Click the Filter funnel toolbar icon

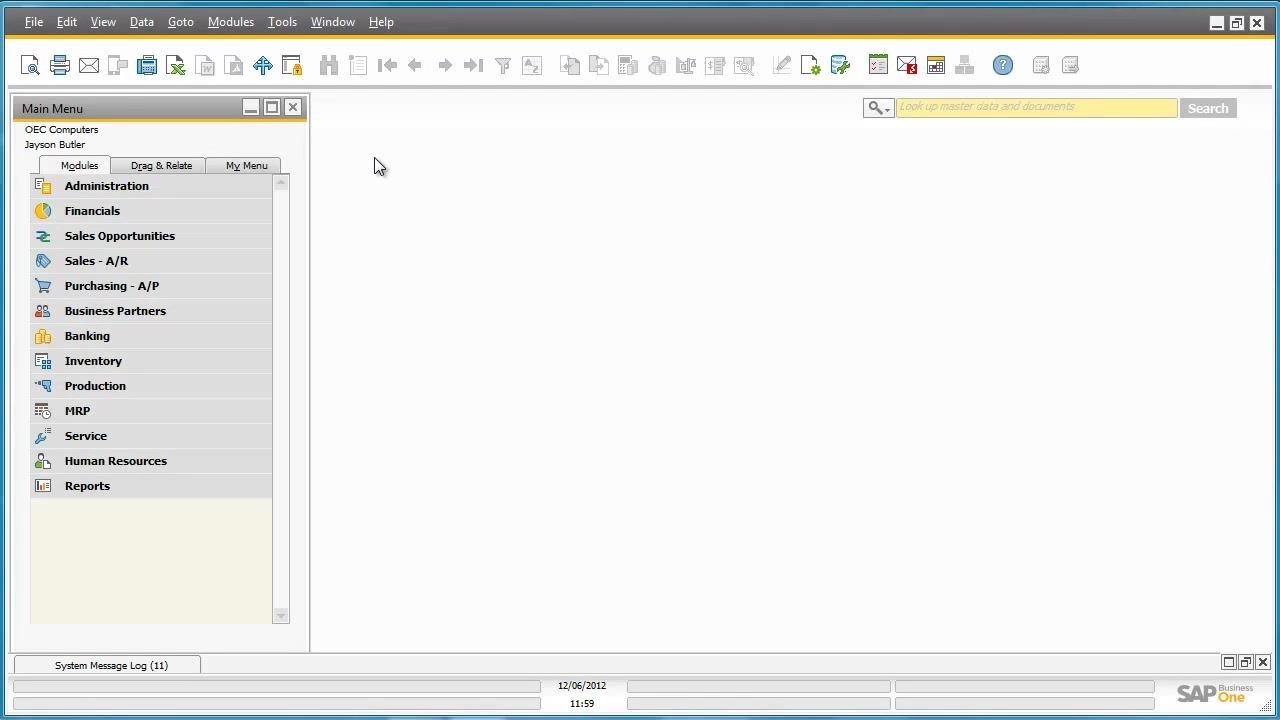coord(503,66)
